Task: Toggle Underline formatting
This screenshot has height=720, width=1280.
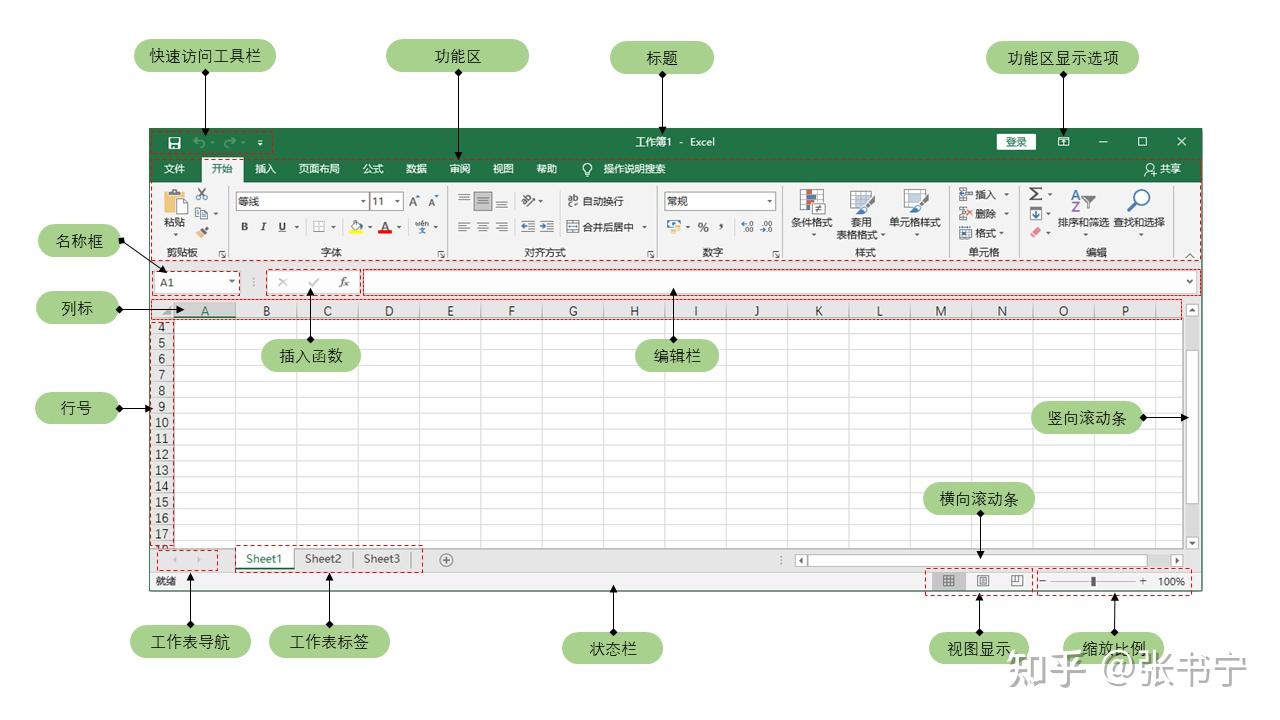Action: click(x=282, y=227)
